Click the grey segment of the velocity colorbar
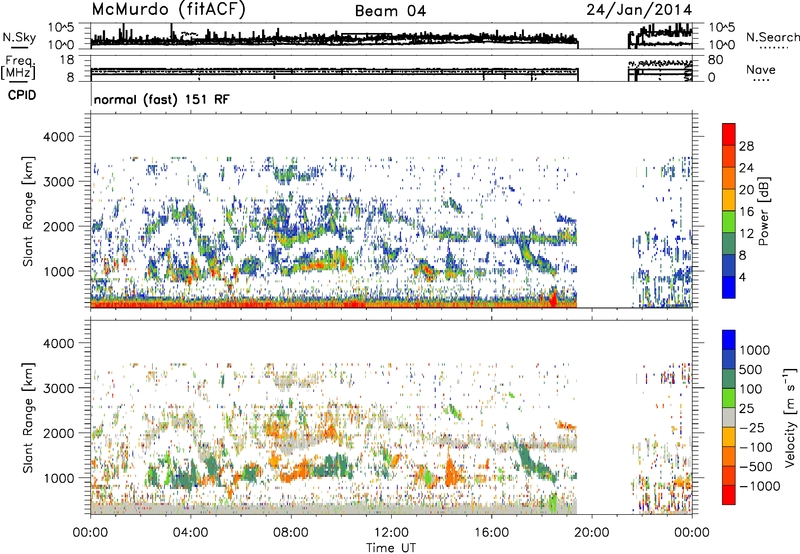The width and height of the screenshot is (800, 554). 729,417
